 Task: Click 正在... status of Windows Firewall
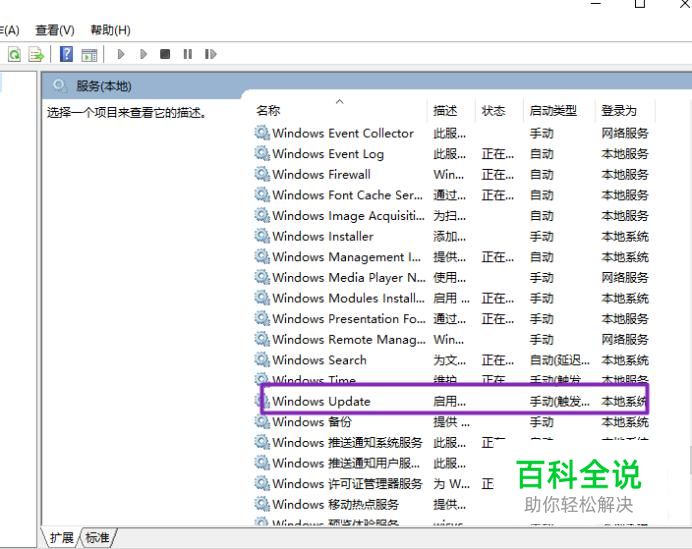[497, 175]
